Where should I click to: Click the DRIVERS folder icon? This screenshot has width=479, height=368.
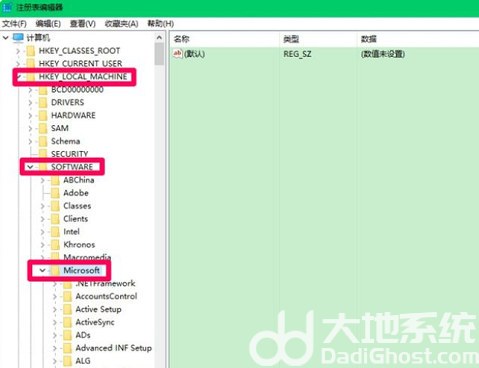point(43,103)
